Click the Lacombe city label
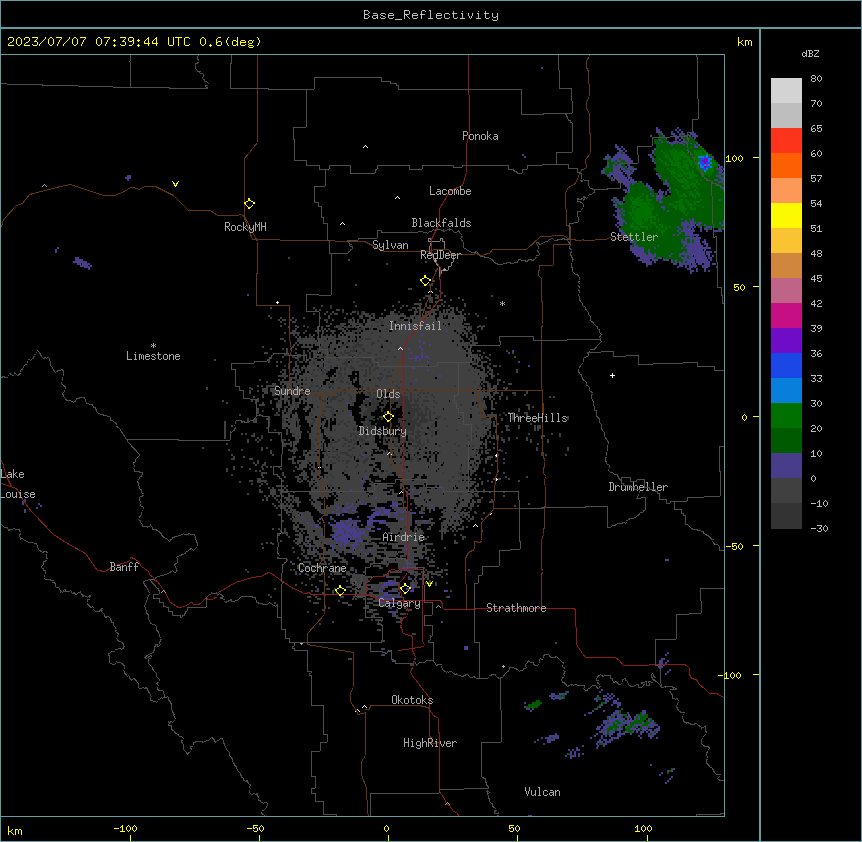 450,191
